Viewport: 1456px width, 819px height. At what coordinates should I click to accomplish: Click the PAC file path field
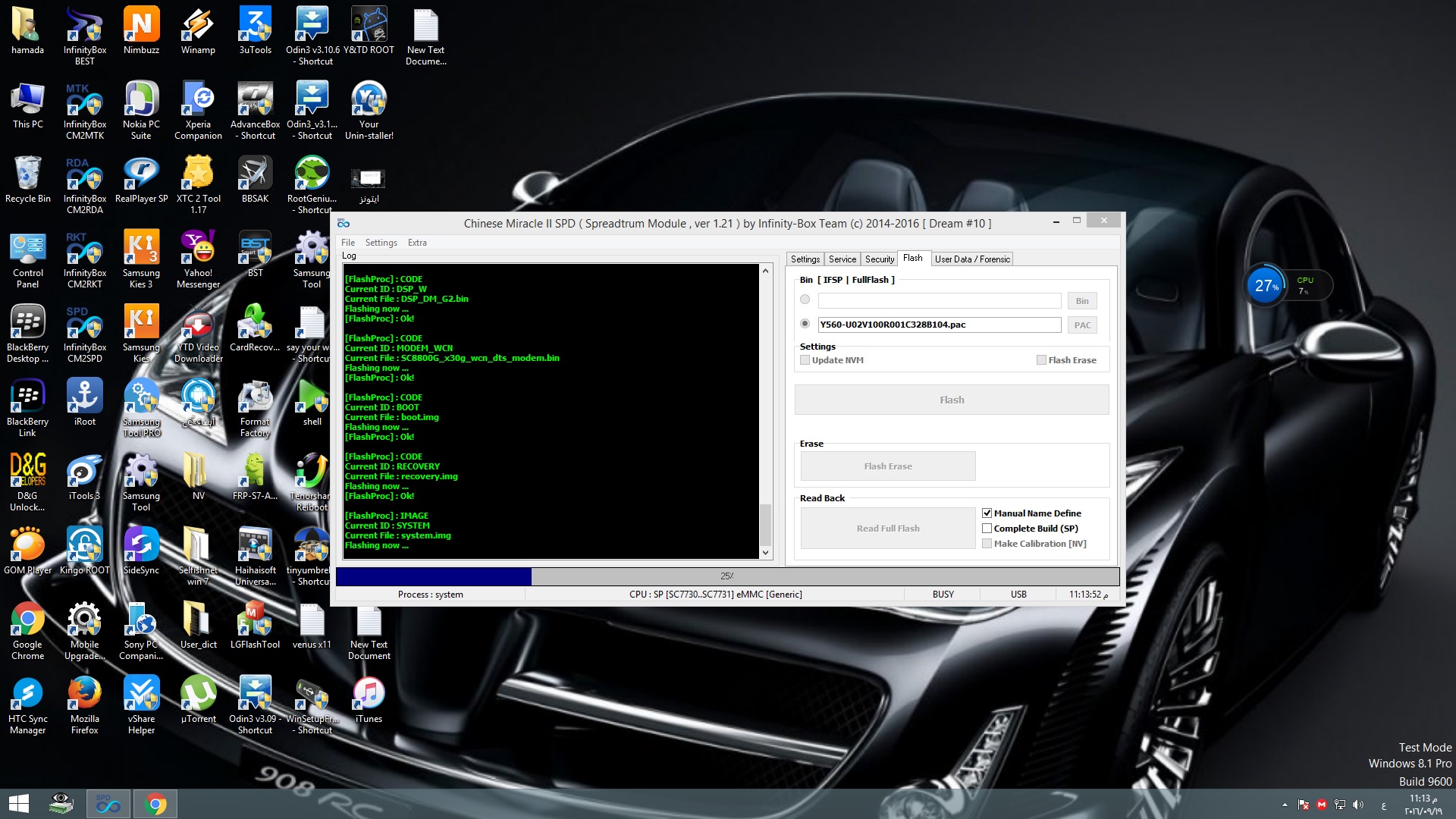pyautogui.click(x=939, y=325)
